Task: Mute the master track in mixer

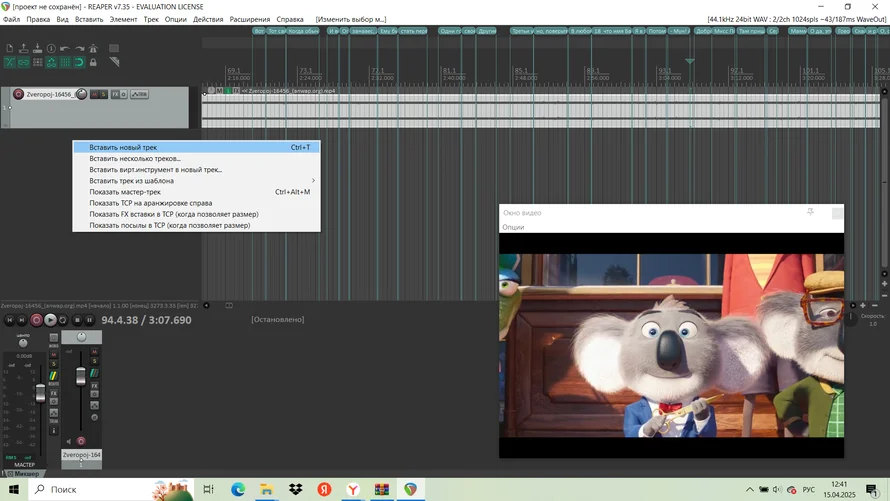Action: coord(54,355)
